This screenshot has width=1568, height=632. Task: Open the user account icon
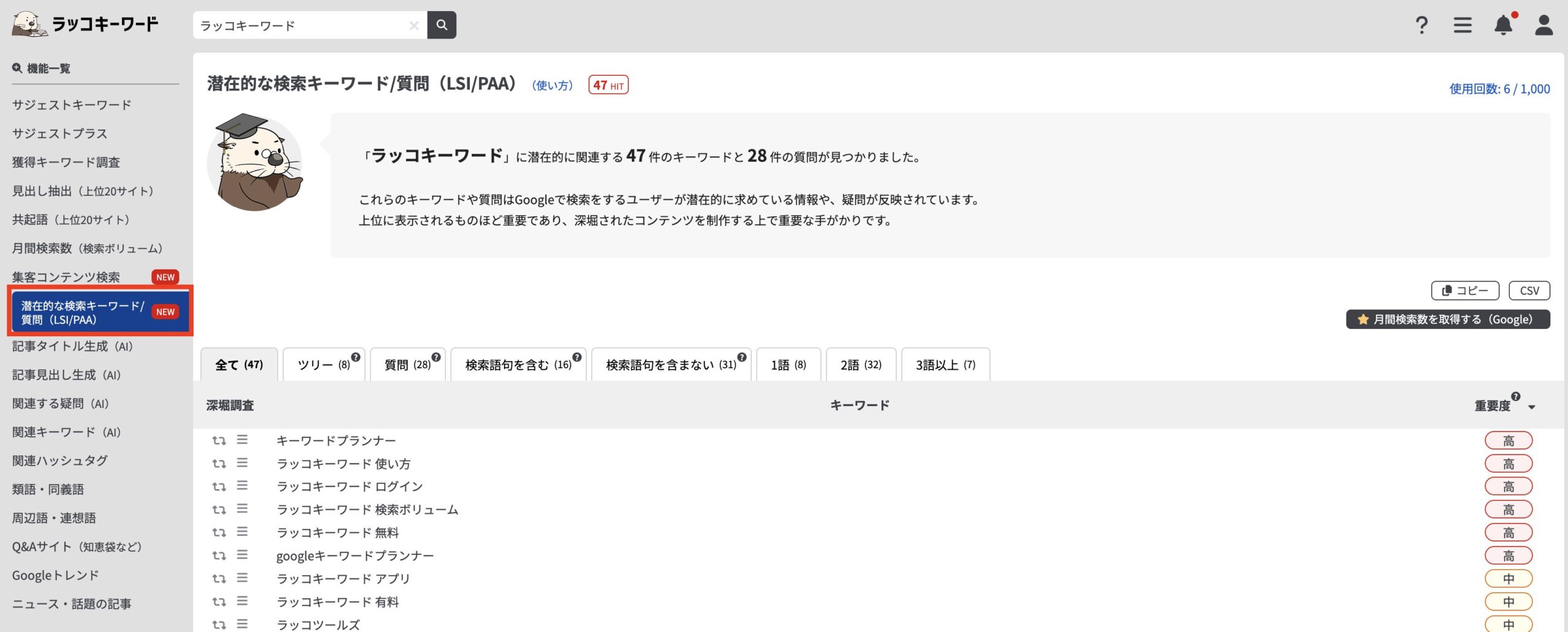tap(1543, 25)
